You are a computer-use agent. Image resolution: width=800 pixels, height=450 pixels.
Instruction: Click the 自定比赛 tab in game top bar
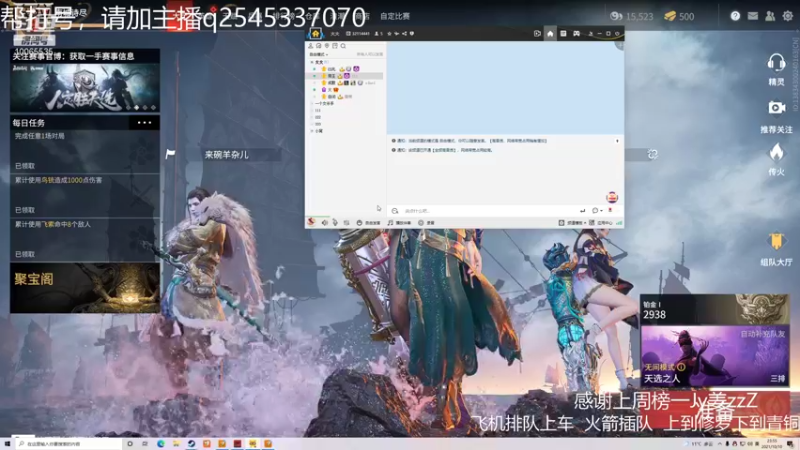tap(395, 16)
